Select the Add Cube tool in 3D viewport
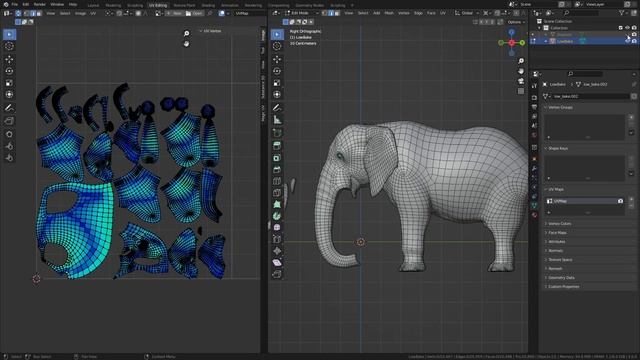The height and width of the screenshot is (360, 640). click(277, 133)
